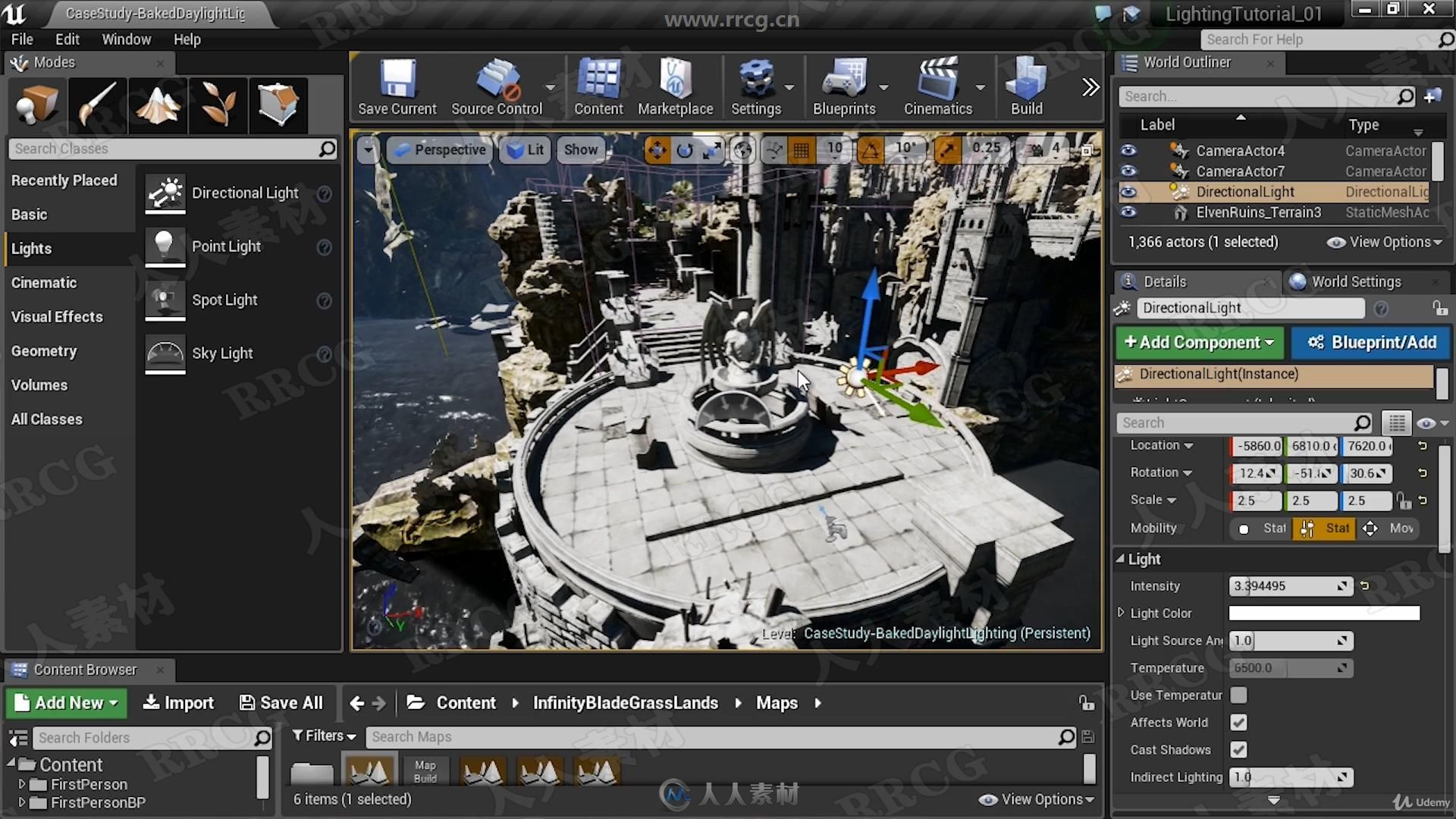The height and width of the screenshot is (819, 1456).
Task: Click the Import button
Action: 179,703
